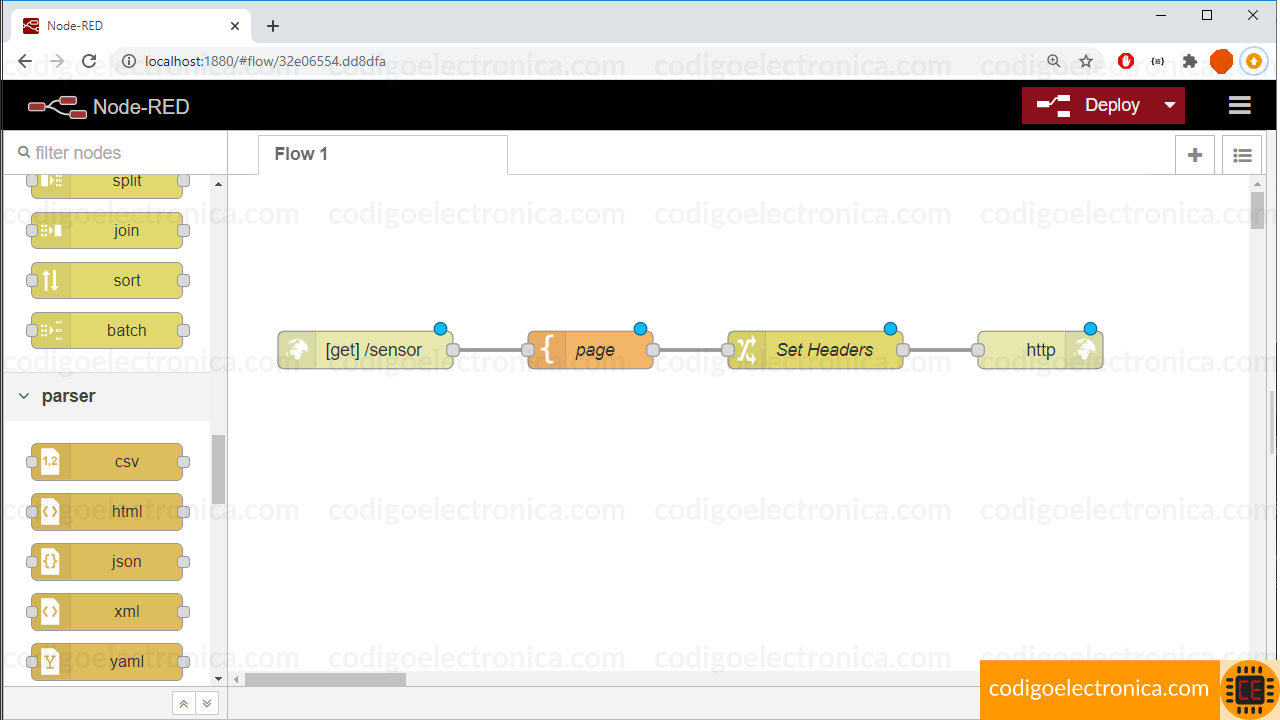Screen dimensions: 1280x720
Task: Select the html parser node
Action: coord(107,512)
